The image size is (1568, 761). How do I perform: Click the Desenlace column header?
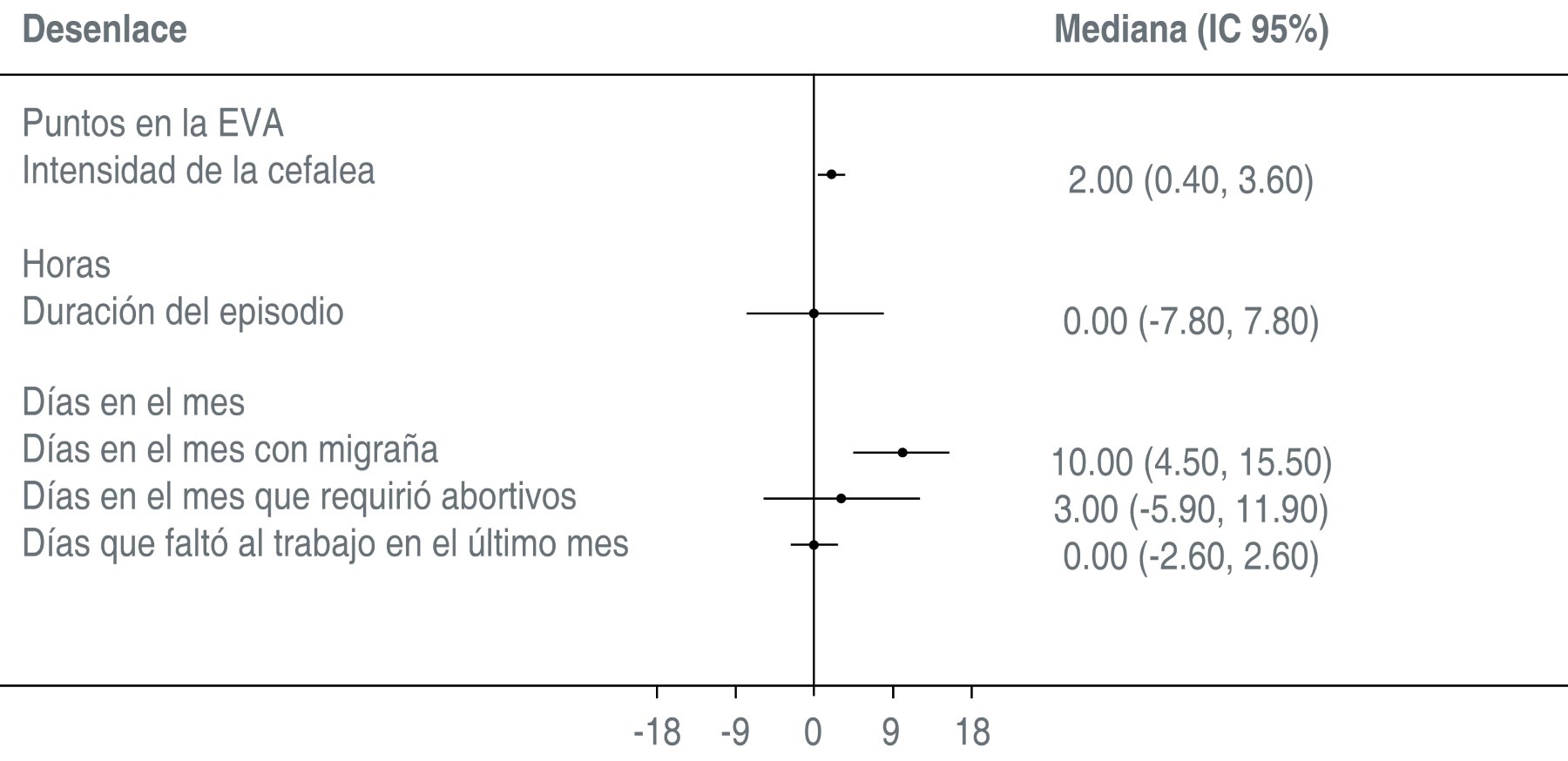[x=105, y=30]
